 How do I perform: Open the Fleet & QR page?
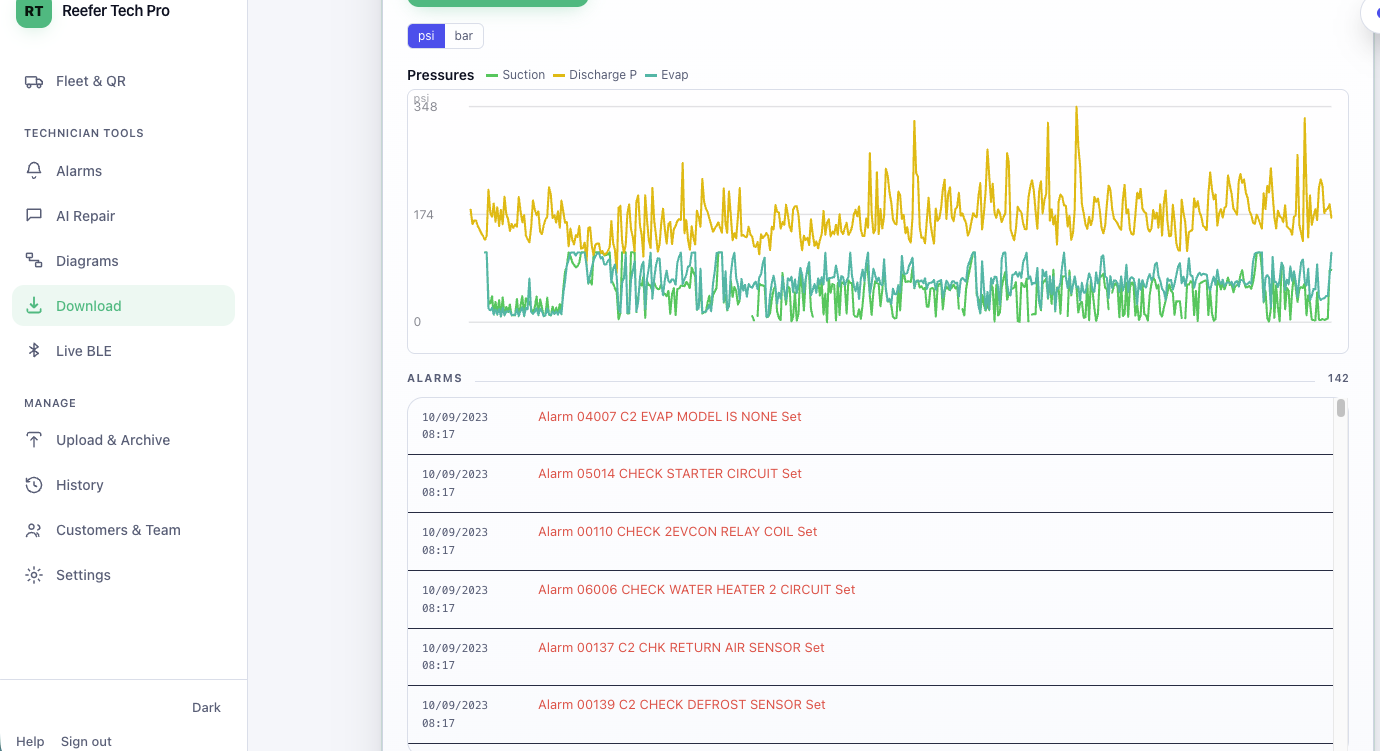click(x=124, y=82)
